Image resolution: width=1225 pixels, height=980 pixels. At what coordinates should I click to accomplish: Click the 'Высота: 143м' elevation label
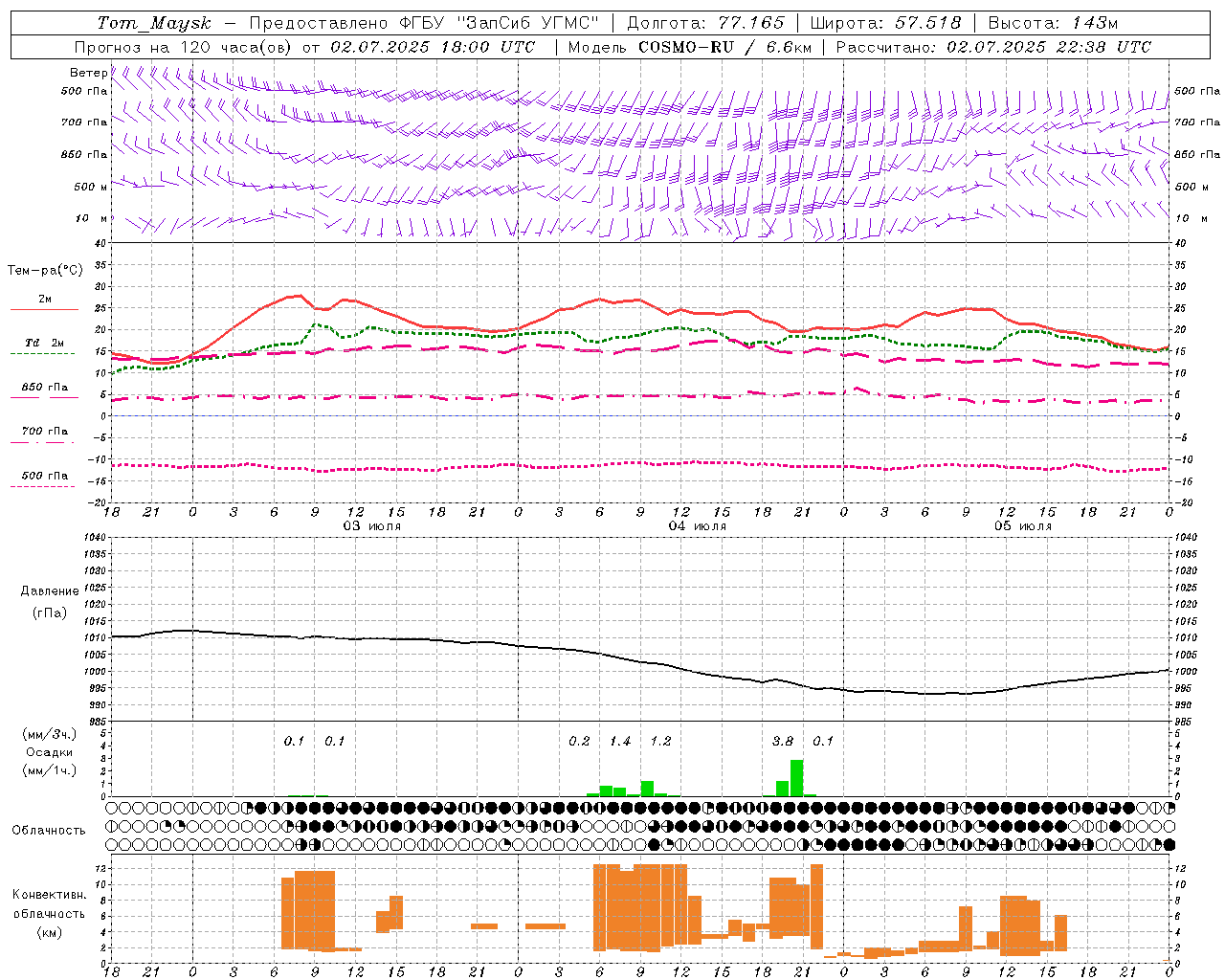pyautogui.click(x=1053, y=23)
